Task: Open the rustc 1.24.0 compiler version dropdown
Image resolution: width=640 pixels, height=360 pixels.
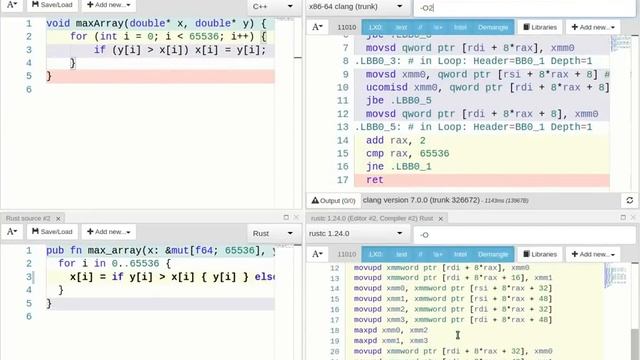Action: point(356,233)
